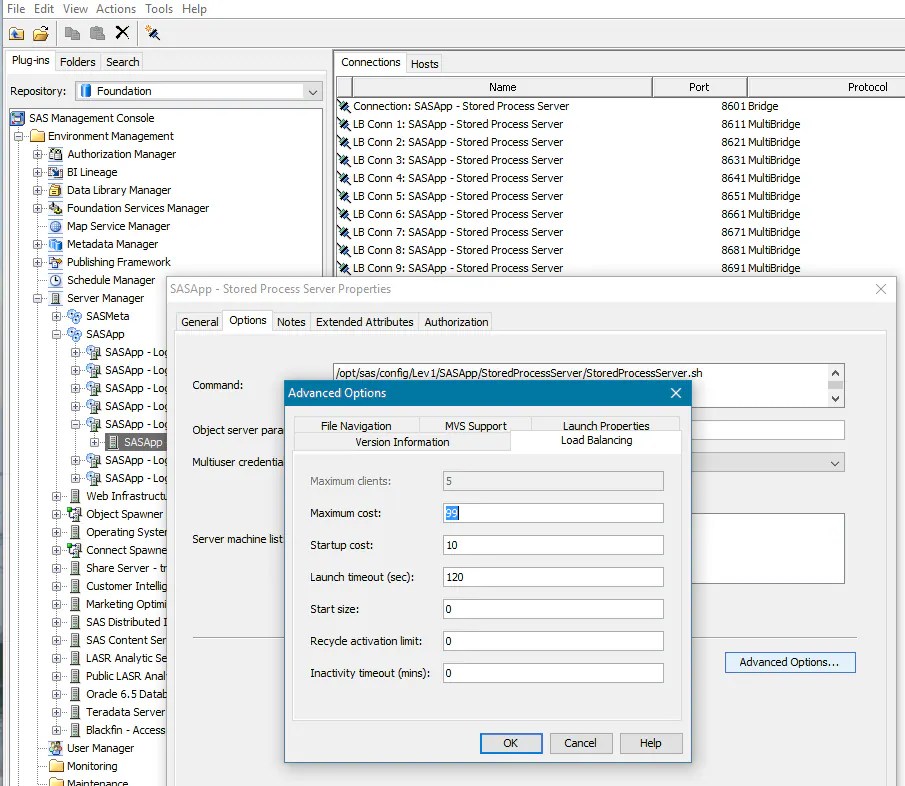Screen dimensions: 905x786
Task: Click the SASMeta server icon
Action: click(x=74, y=316)
